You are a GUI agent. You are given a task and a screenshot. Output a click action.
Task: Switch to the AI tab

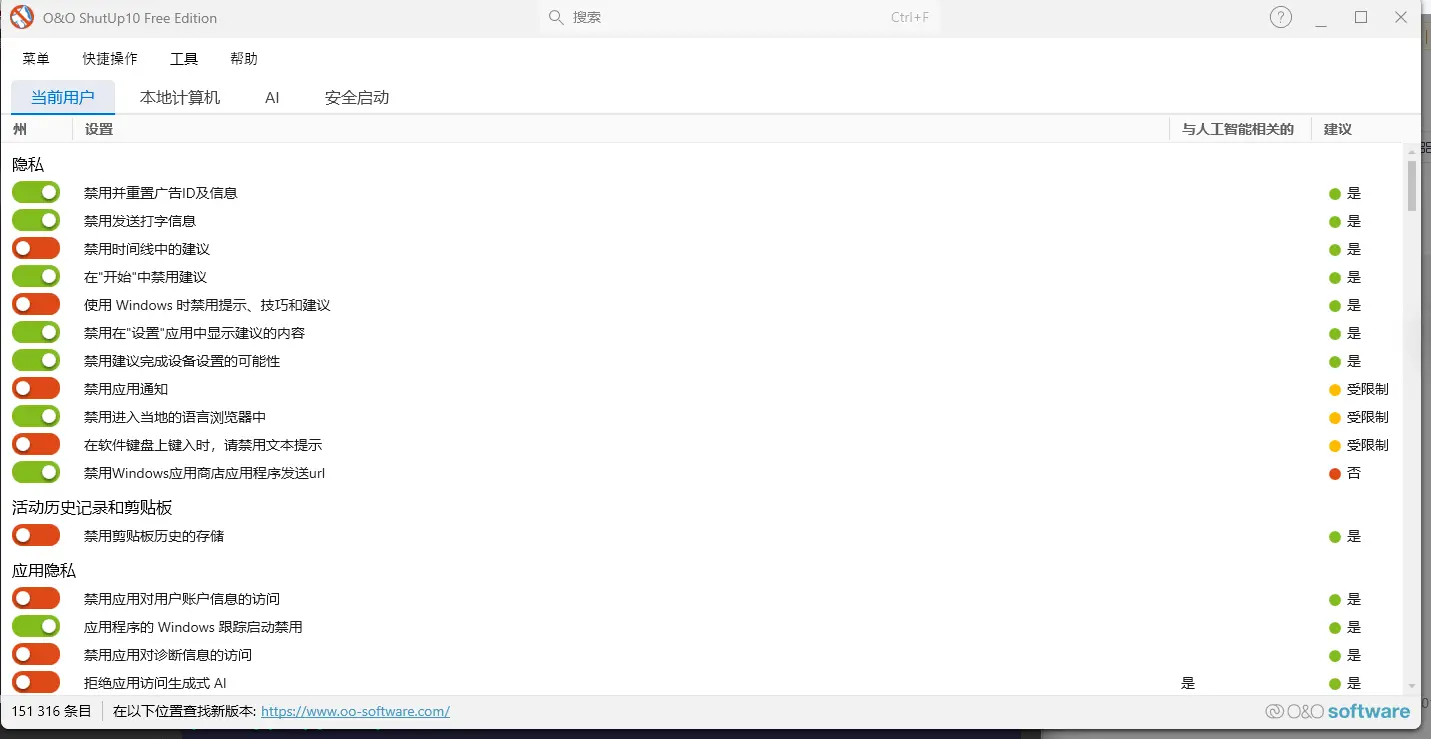click(272, 97)
